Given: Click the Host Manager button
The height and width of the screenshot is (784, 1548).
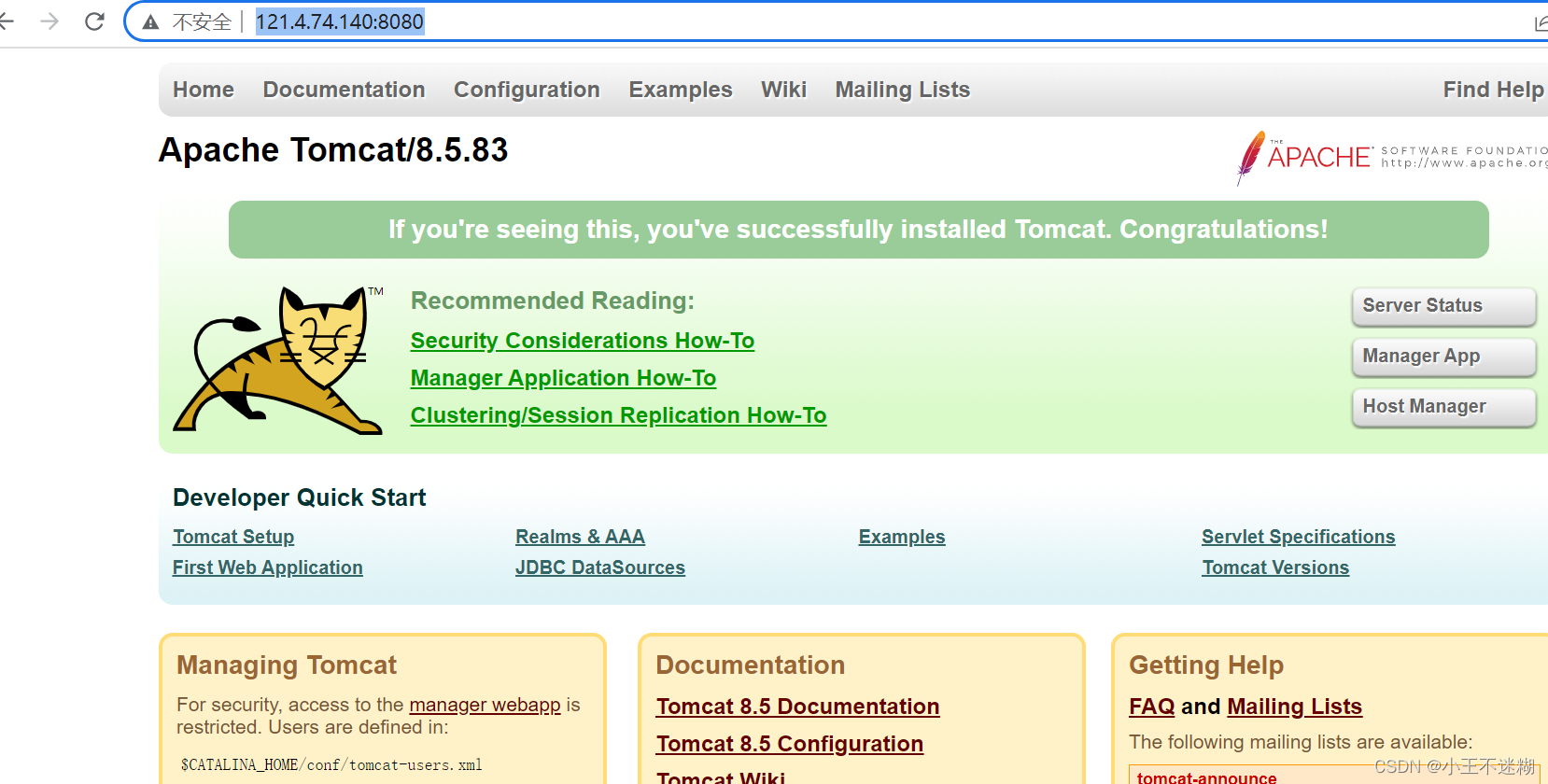Looking at the screenshot, I should click(1443, 407).
